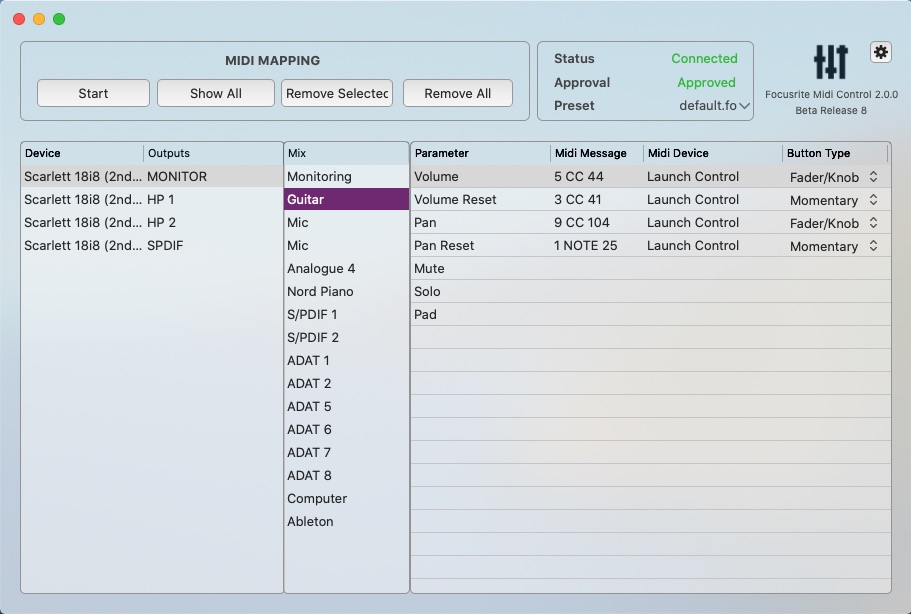This screenshot has height=614, width=911.
Task: Click the Approved approval text
Action: pos(706,82)
